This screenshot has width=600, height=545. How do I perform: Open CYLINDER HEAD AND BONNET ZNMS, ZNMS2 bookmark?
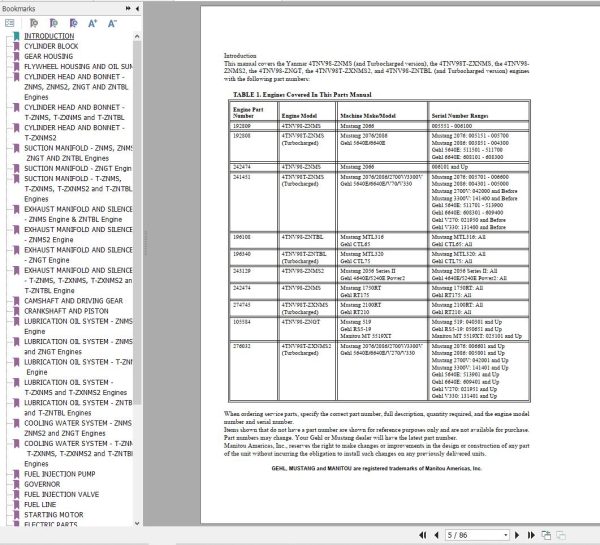coord(76,87)
